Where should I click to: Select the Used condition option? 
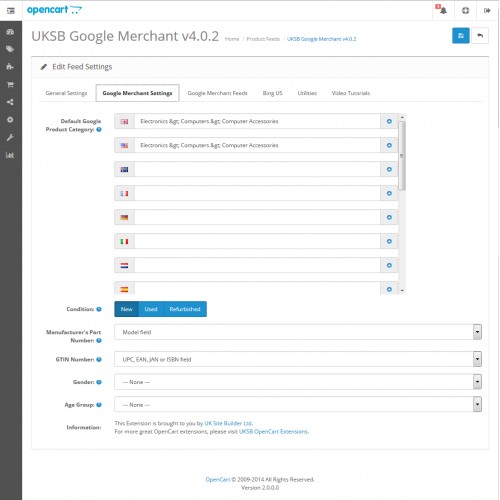[x=151, y=309]
